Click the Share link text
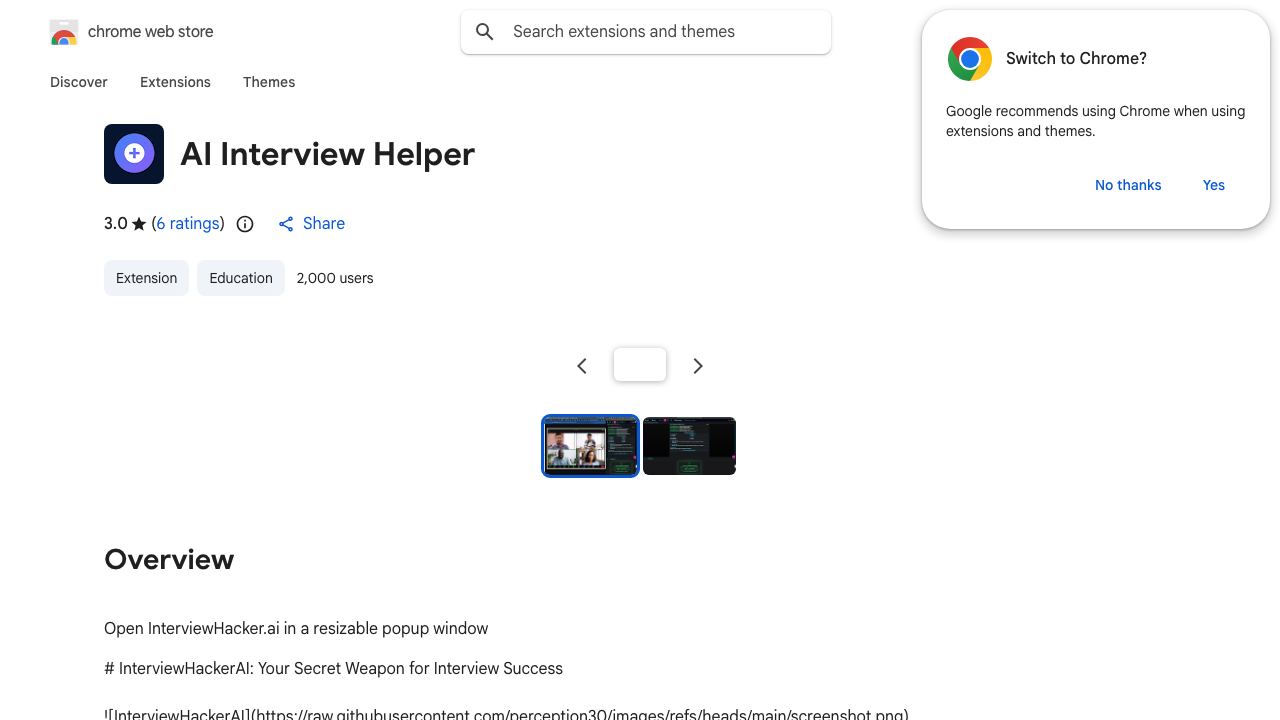 click(324, 224)
